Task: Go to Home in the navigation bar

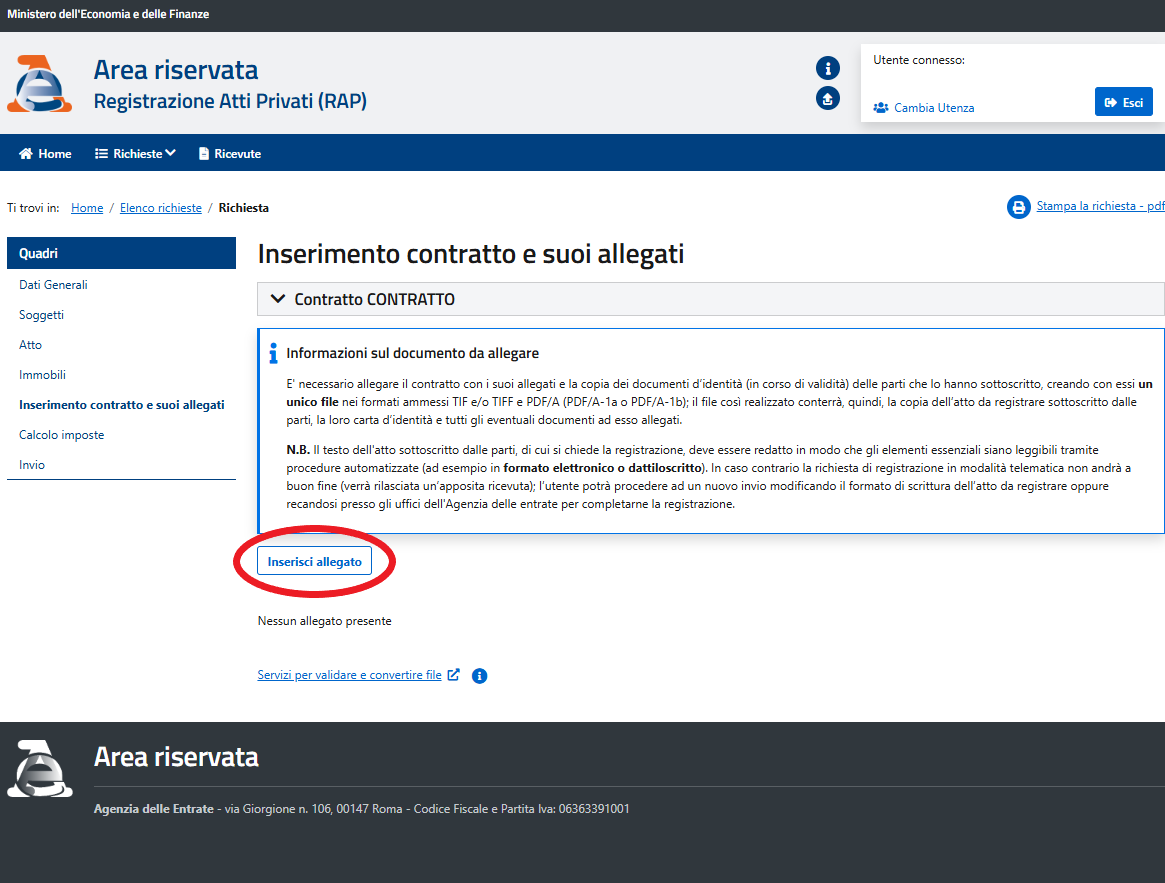Action: [x=45, y=154]
